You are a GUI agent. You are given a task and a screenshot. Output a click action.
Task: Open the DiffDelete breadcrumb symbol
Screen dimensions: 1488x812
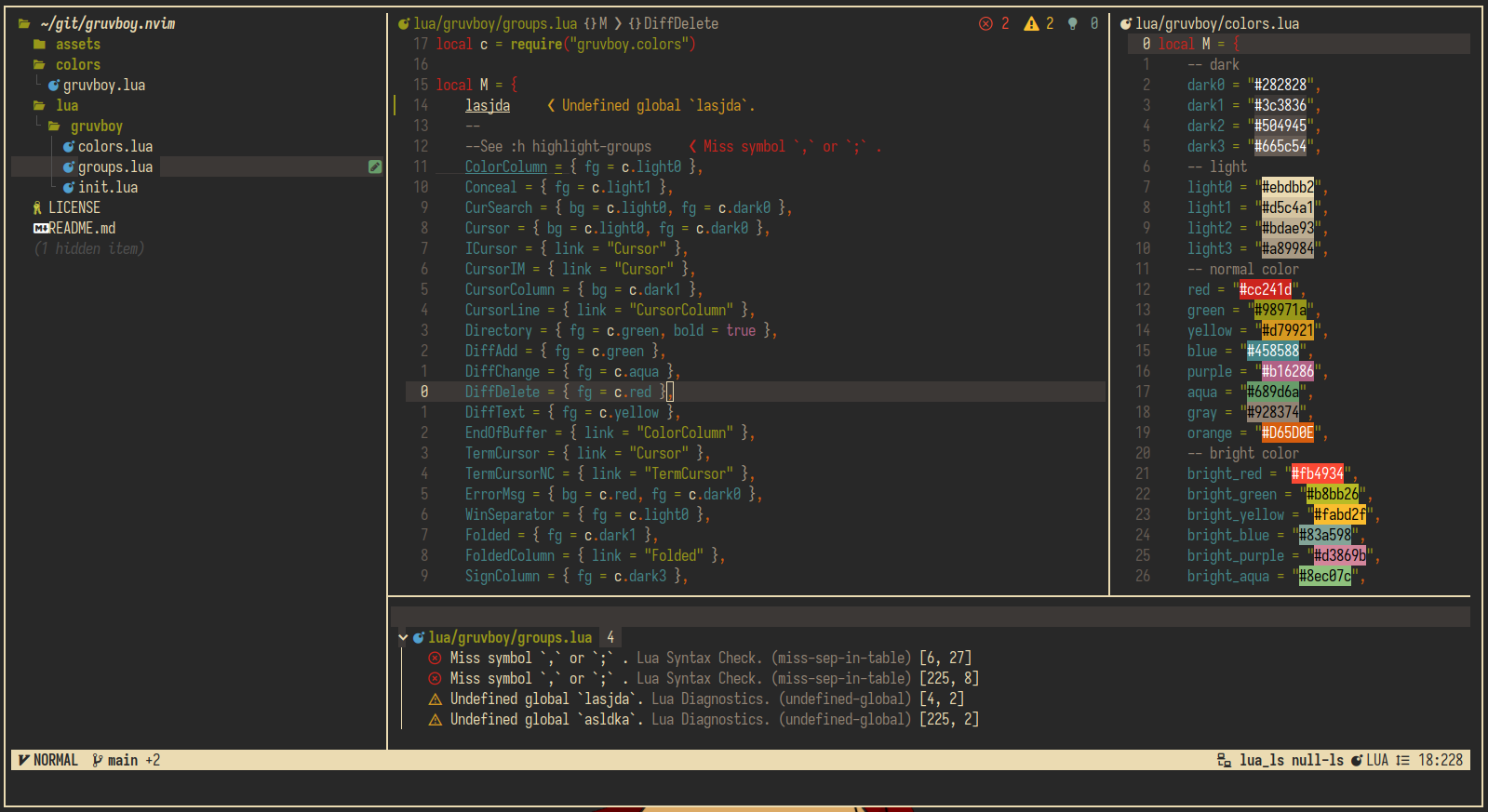673,24
